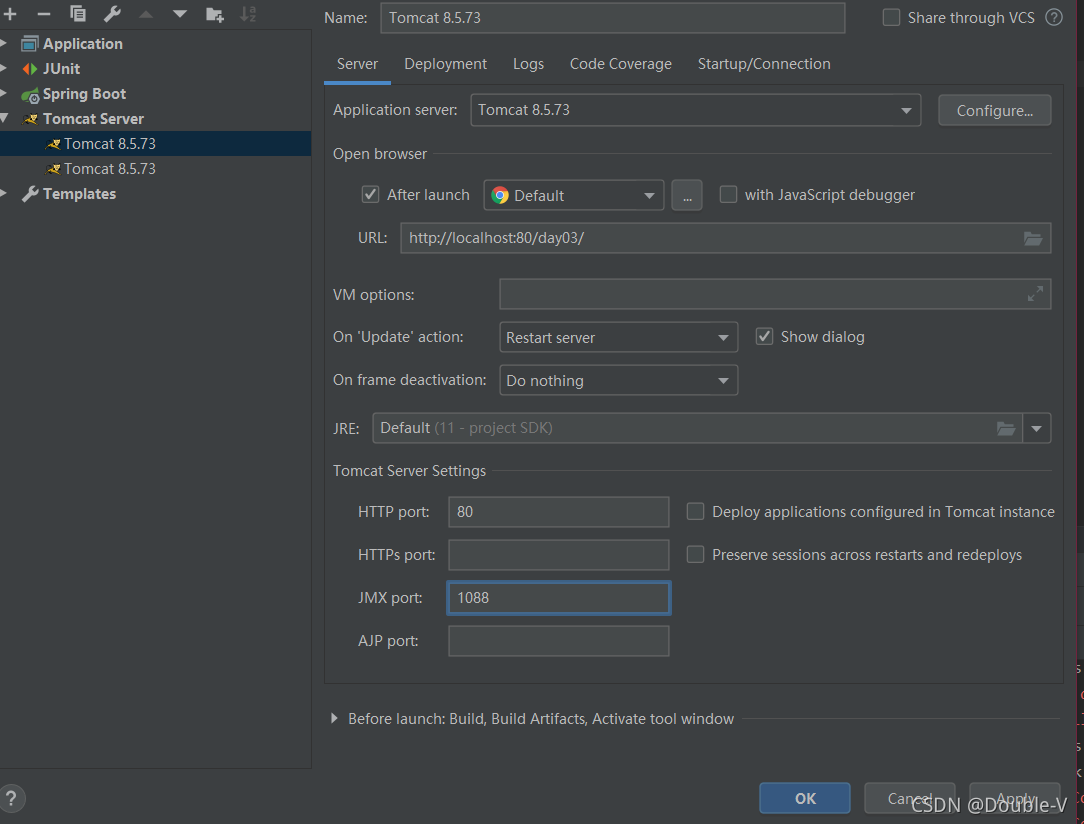Switch to the Deployment tab
The image size is (1084, 824).
tap(445, 64)
